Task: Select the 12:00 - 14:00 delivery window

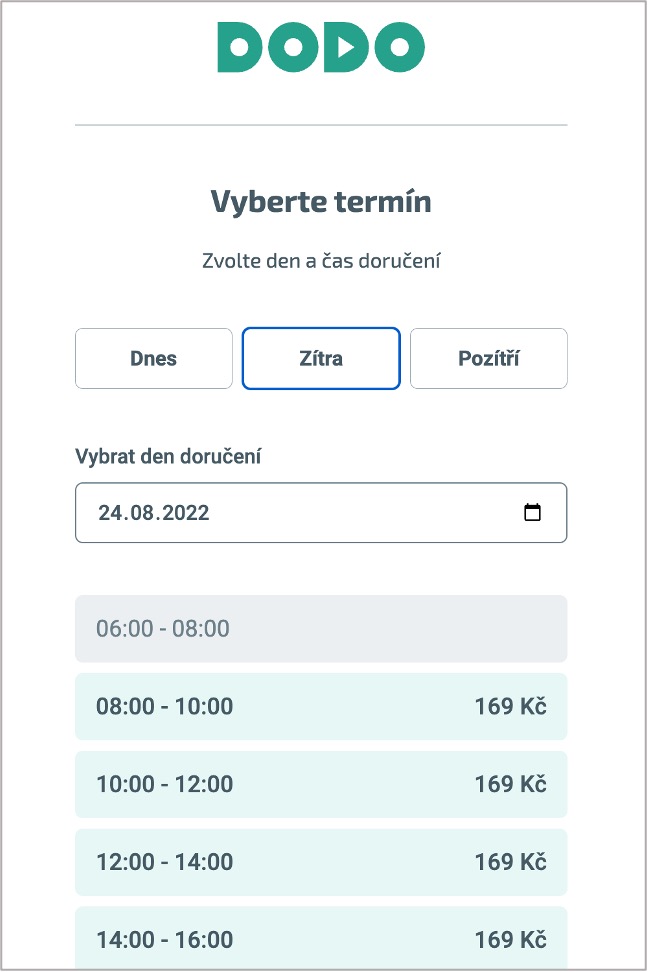Action: 321,862
